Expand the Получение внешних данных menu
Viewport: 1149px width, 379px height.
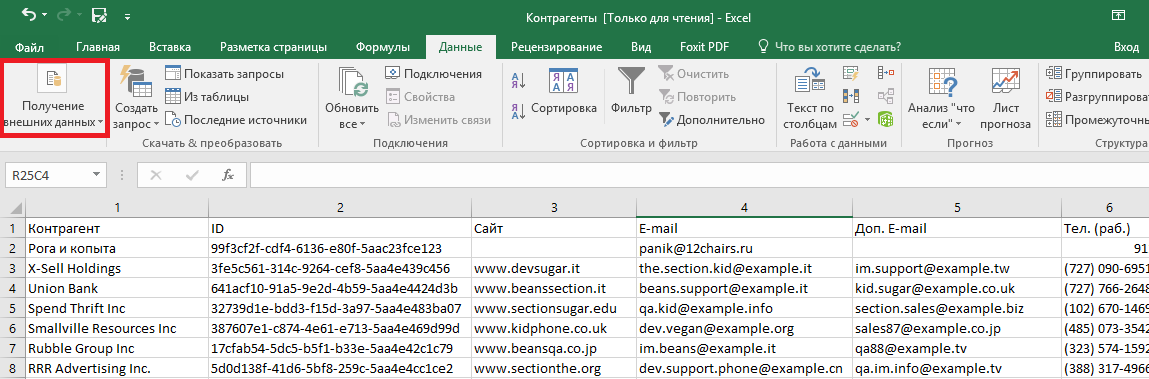54,97
